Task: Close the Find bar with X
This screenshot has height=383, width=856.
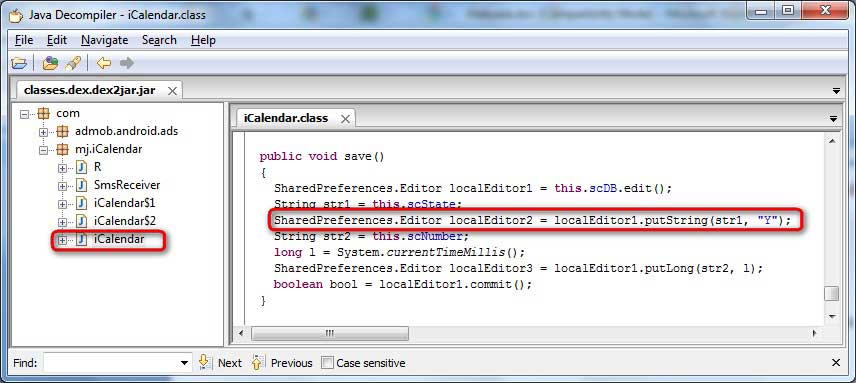Action: (836, 363)
